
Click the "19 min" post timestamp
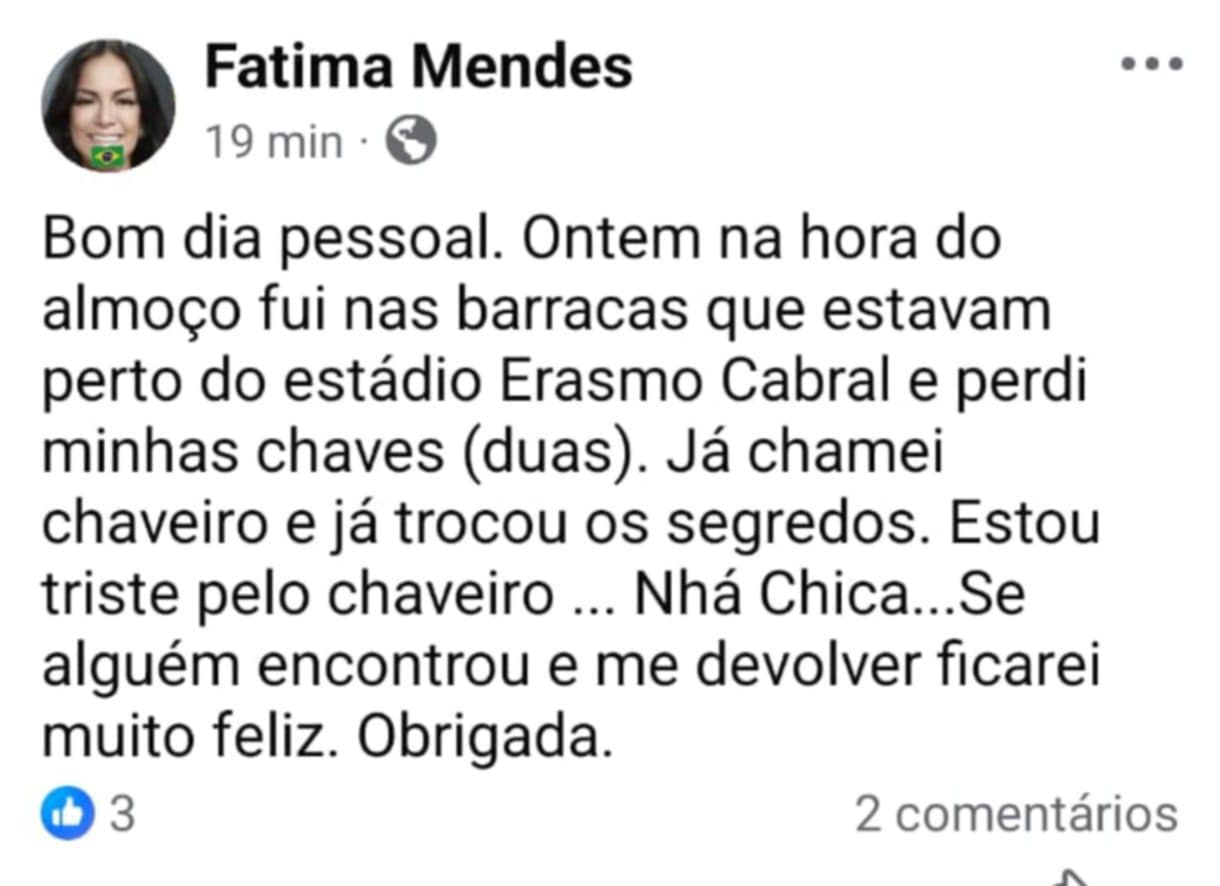coord(274,142)
